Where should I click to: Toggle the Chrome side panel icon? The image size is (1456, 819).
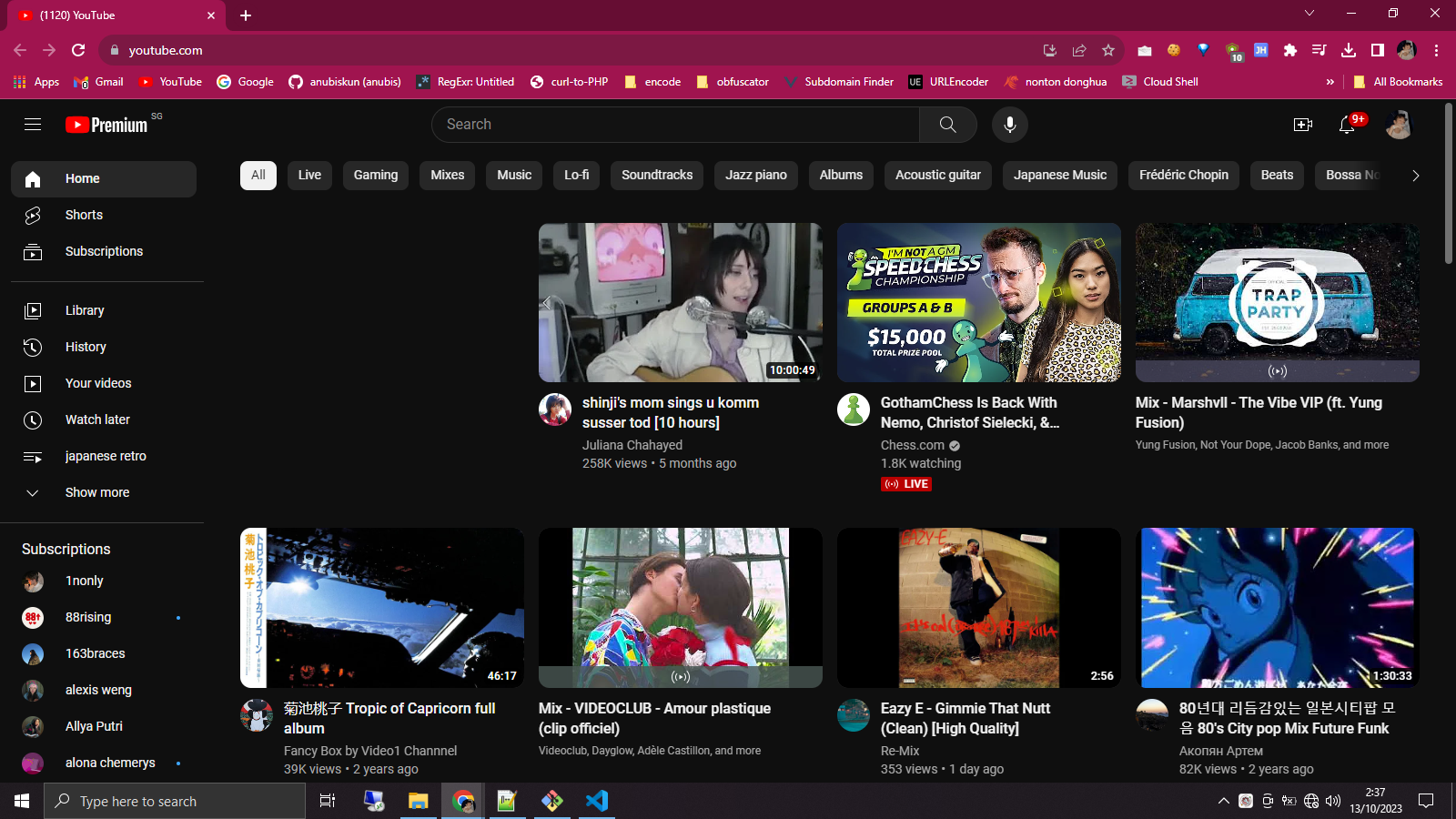tap(1378, 50)
